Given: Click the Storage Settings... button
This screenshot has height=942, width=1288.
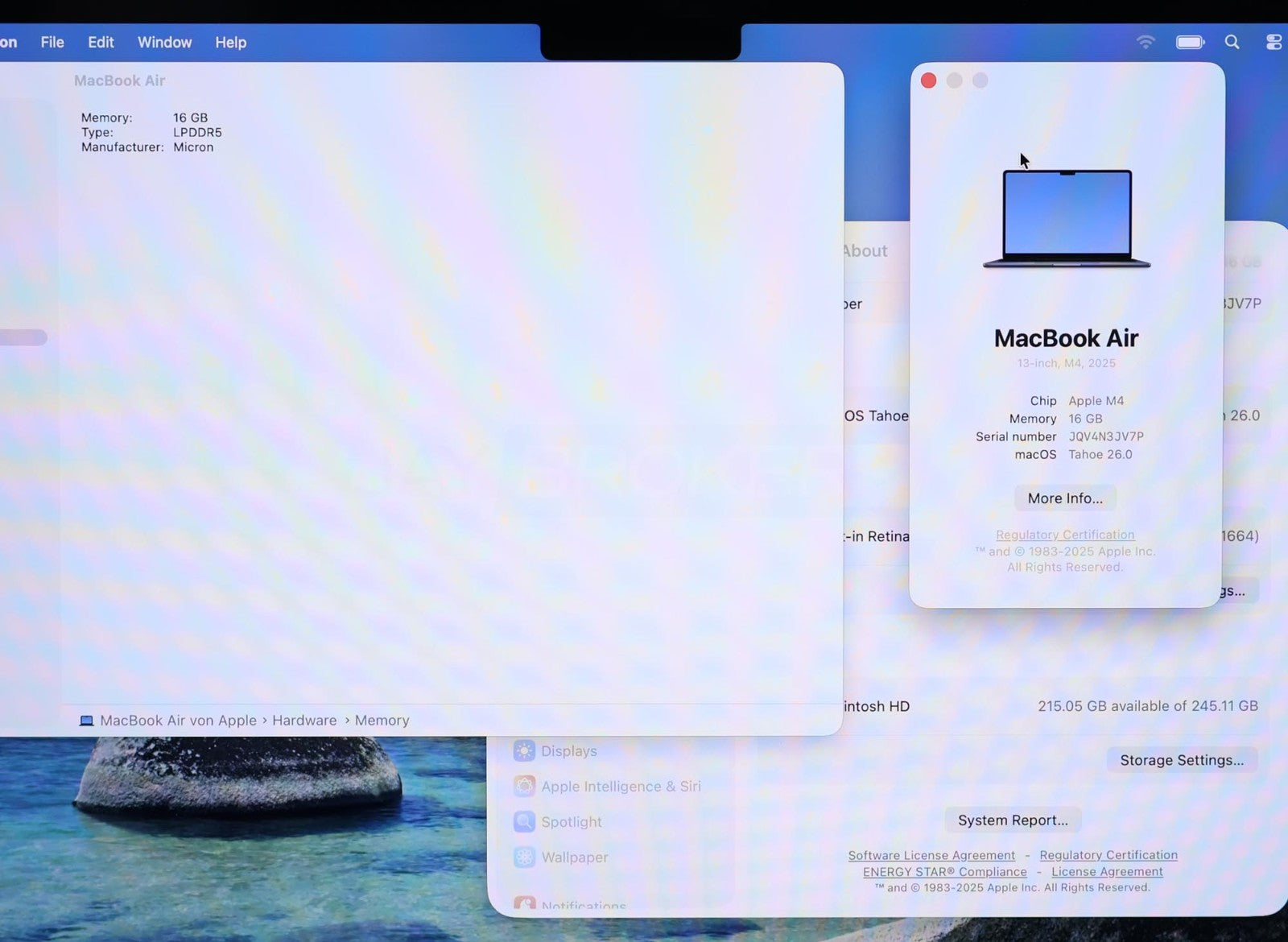Looking at the screenshot, I should pyautogui.click(x=1181, y=760).
